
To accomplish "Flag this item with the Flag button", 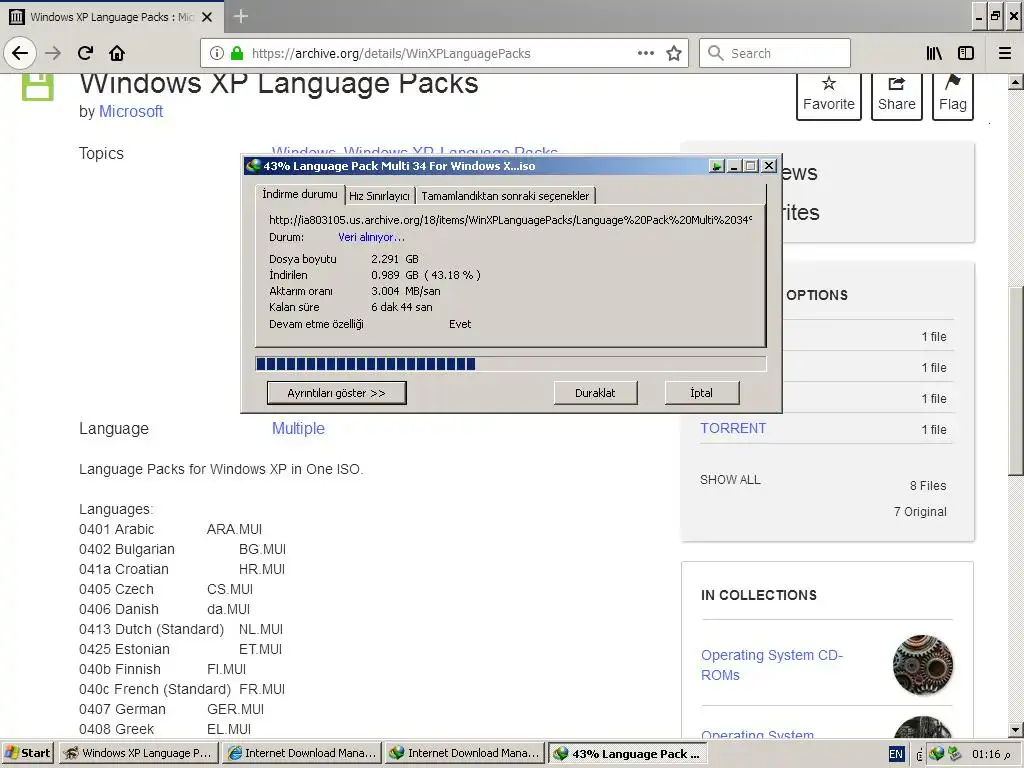I will [x=953, y=95].
